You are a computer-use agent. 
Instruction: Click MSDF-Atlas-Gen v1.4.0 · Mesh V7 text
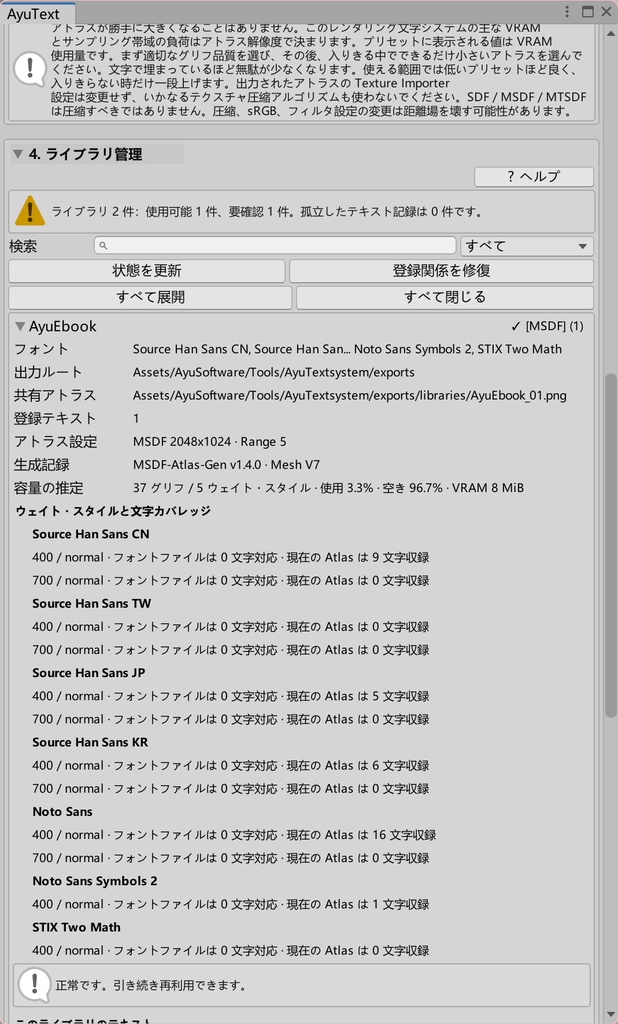[x=226, y=465]
